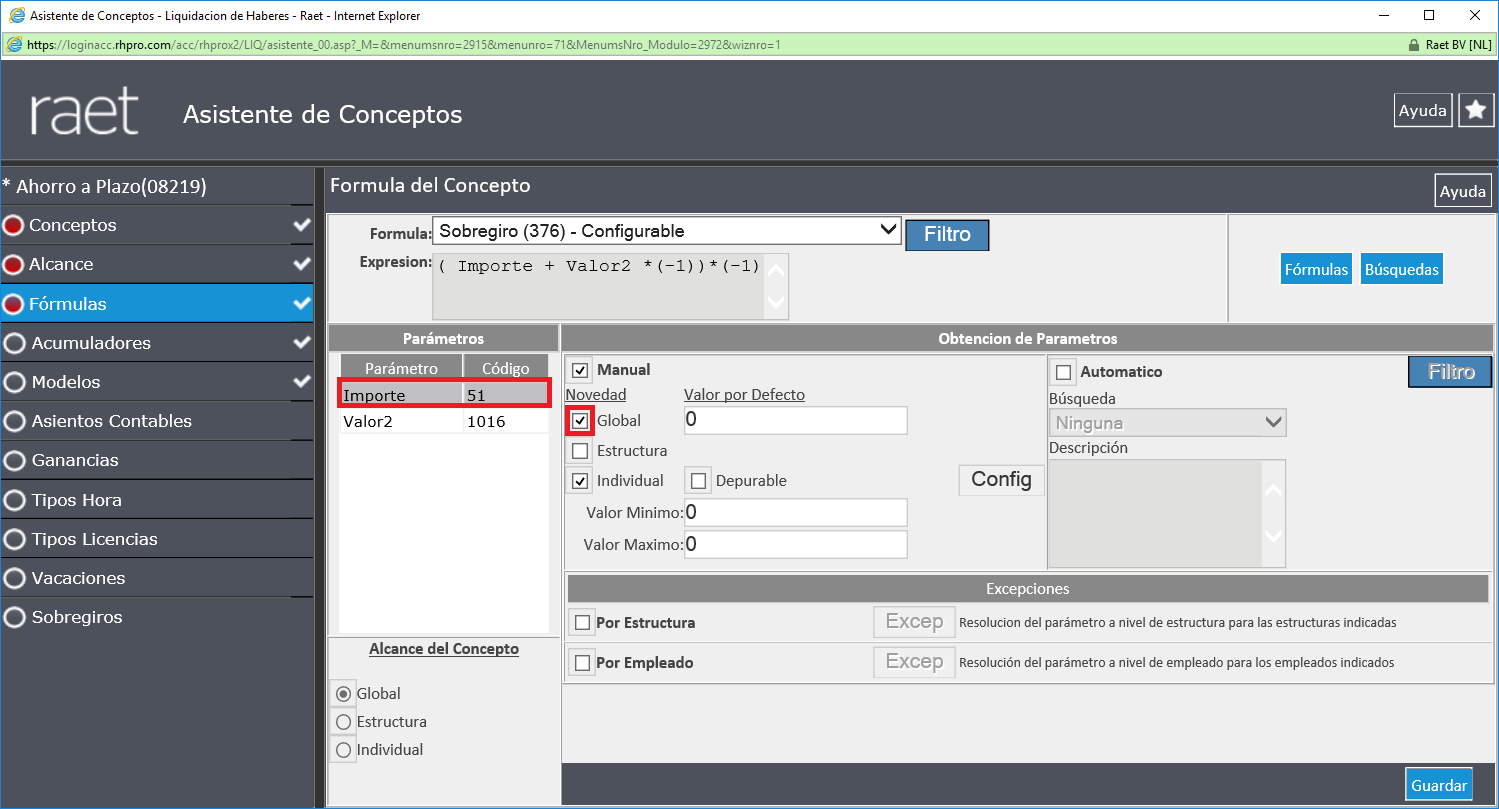Click the Internet Explorer icon in title bar

(x=15, y=15)
